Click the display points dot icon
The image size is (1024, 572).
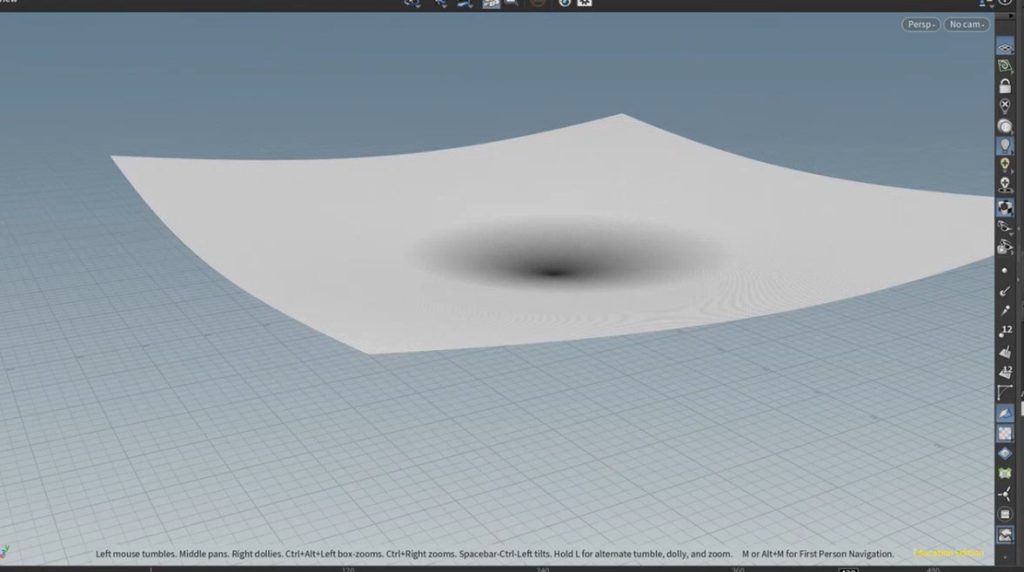click(x=1005, y=270)
